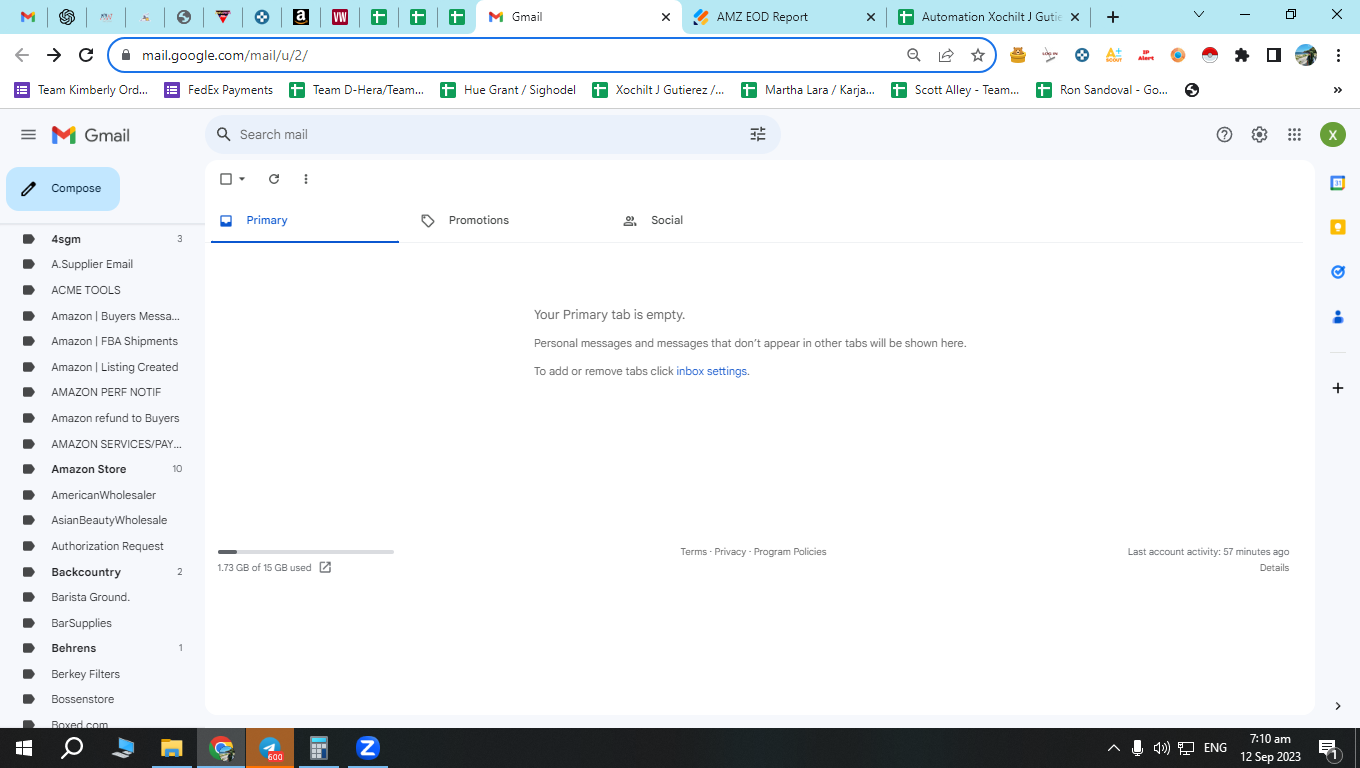Image resolution: width=1360 pixels, height=768 pixels.
Task: Show more bookmarks chevron
Action: [1338, 90]
